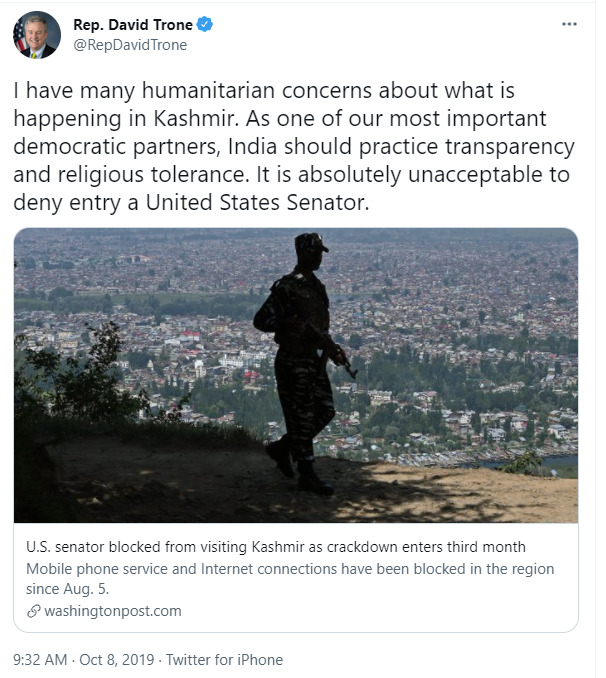Open the three-dot more options menu
The image size is (606, 678).
tap(569, 24)
